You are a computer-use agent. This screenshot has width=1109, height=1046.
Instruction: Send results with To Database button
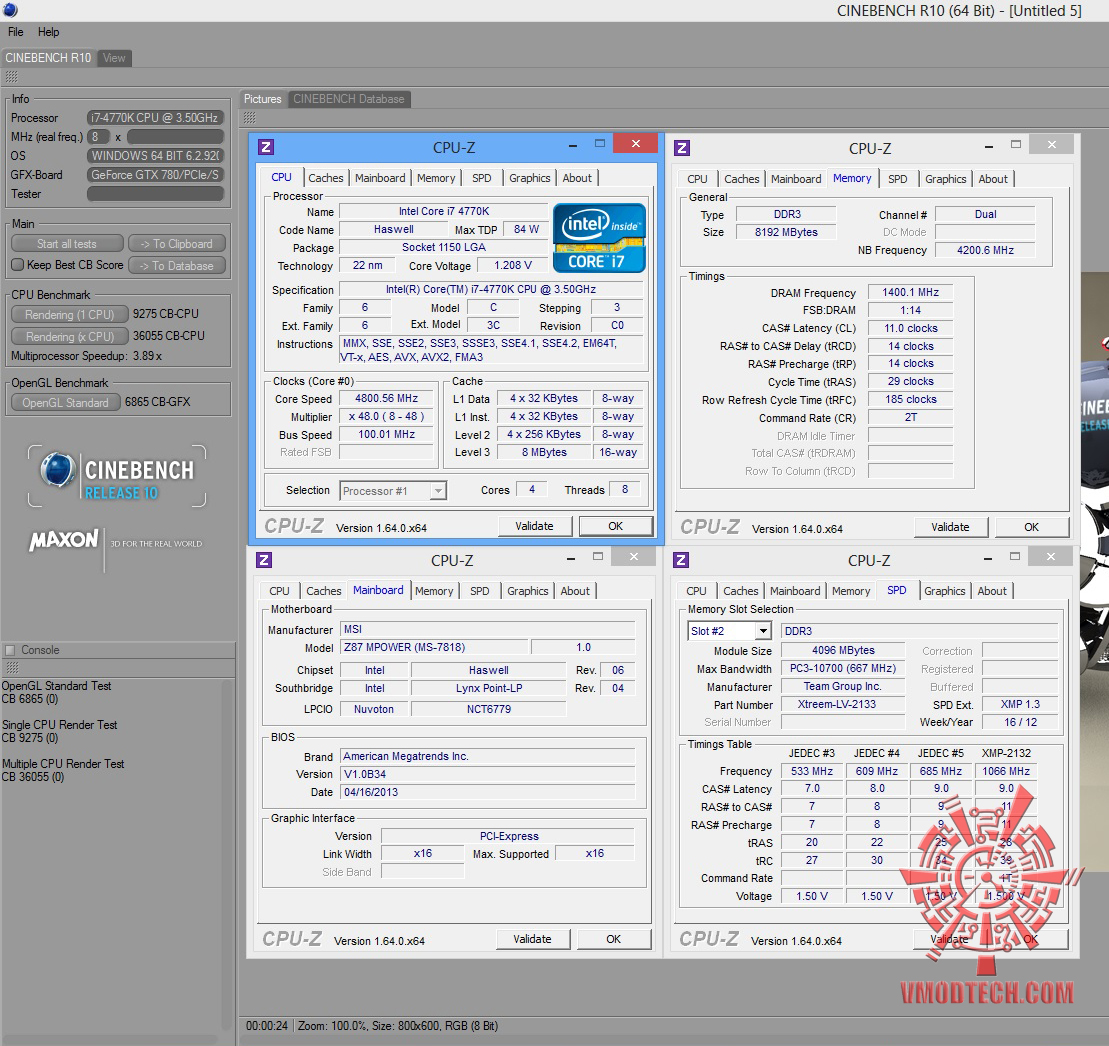click(x=176, y=266)
